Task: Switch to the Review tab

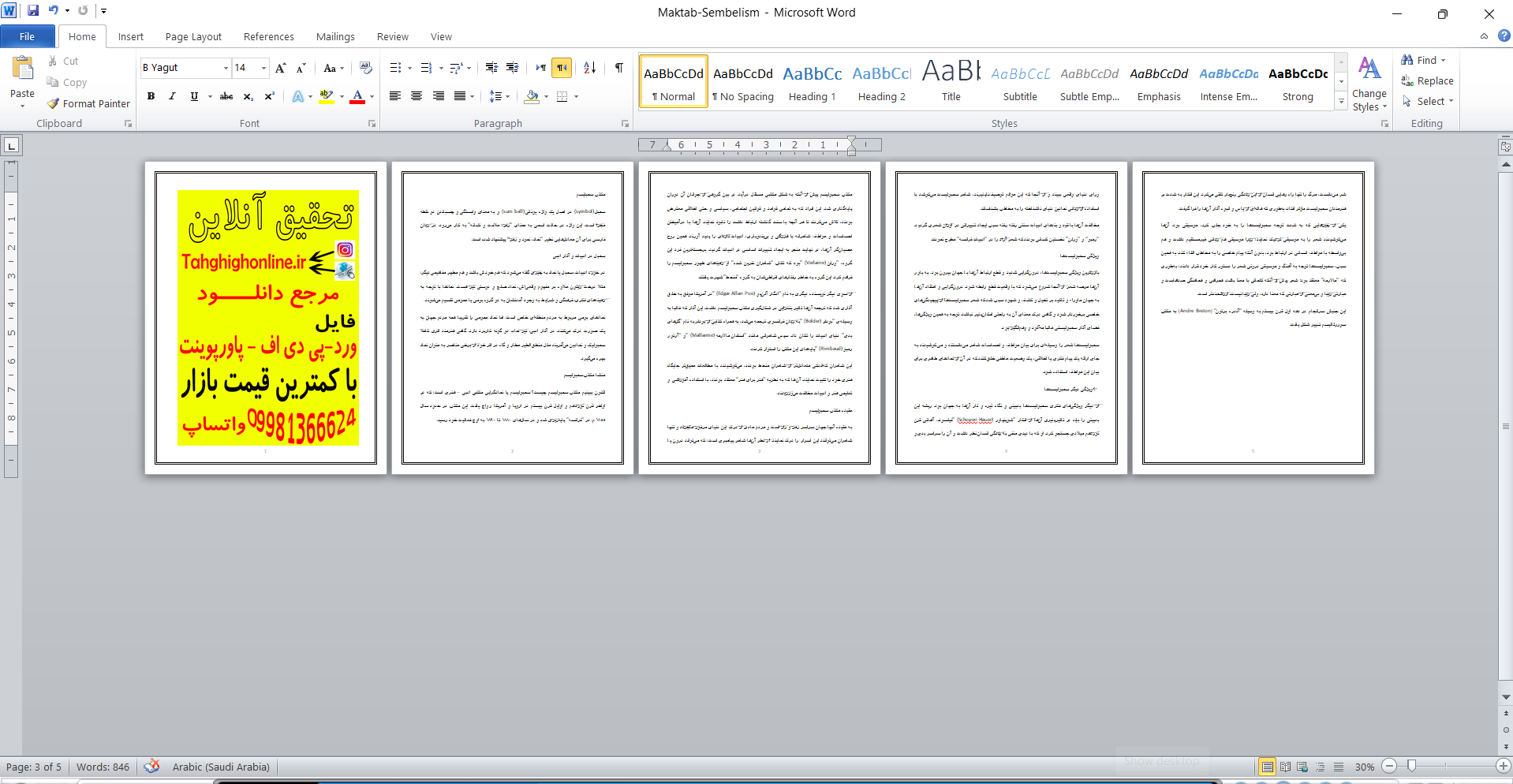Action: click(393, 36)
